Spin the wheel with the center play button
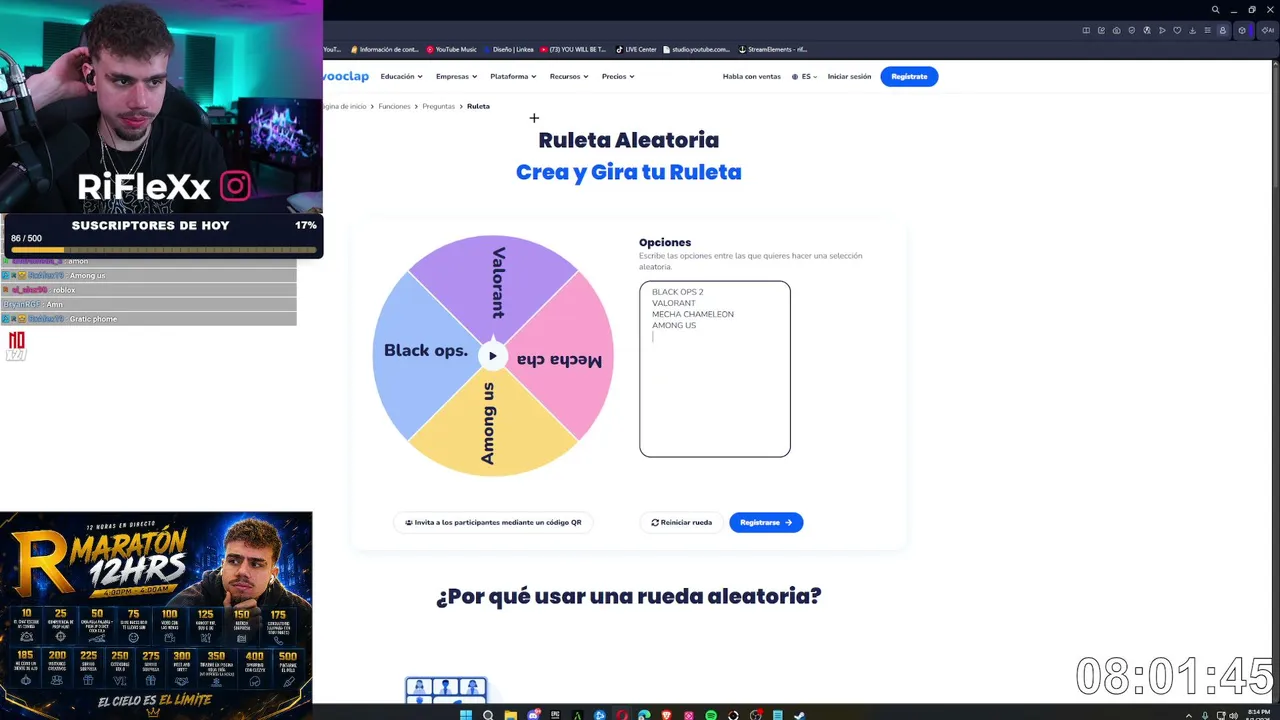 pyautogui.click(x=492, y=356)
